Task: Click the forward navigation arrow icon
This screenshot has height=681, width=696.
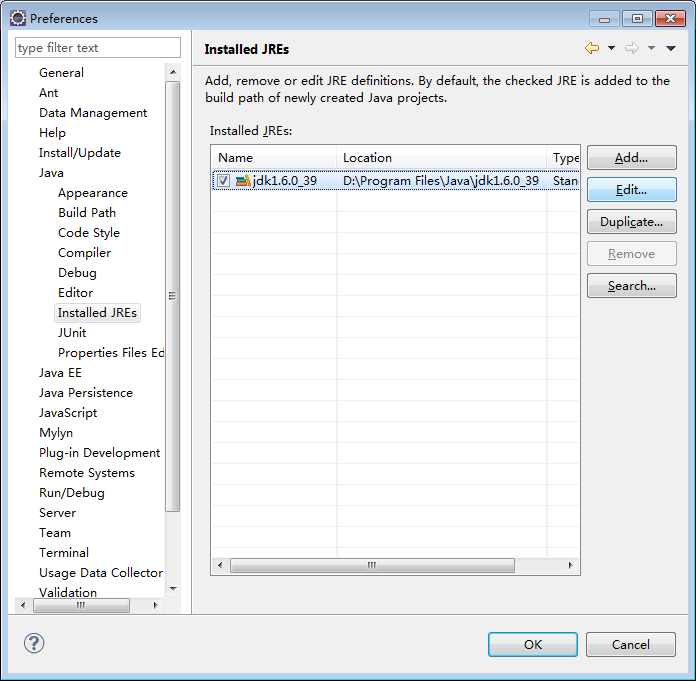Action: pyautogui.click(x=632, y=48)
